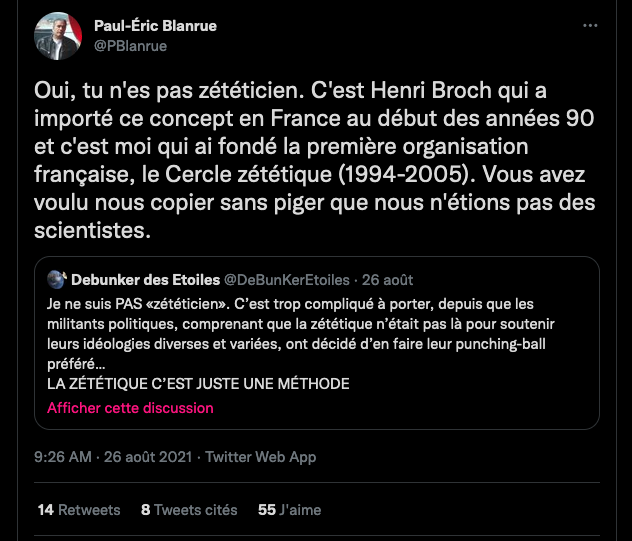This screenshot has height=541, width=632.
Task: Click the quoted tweet's '26 août' date
Action: (x=388, y=280)
